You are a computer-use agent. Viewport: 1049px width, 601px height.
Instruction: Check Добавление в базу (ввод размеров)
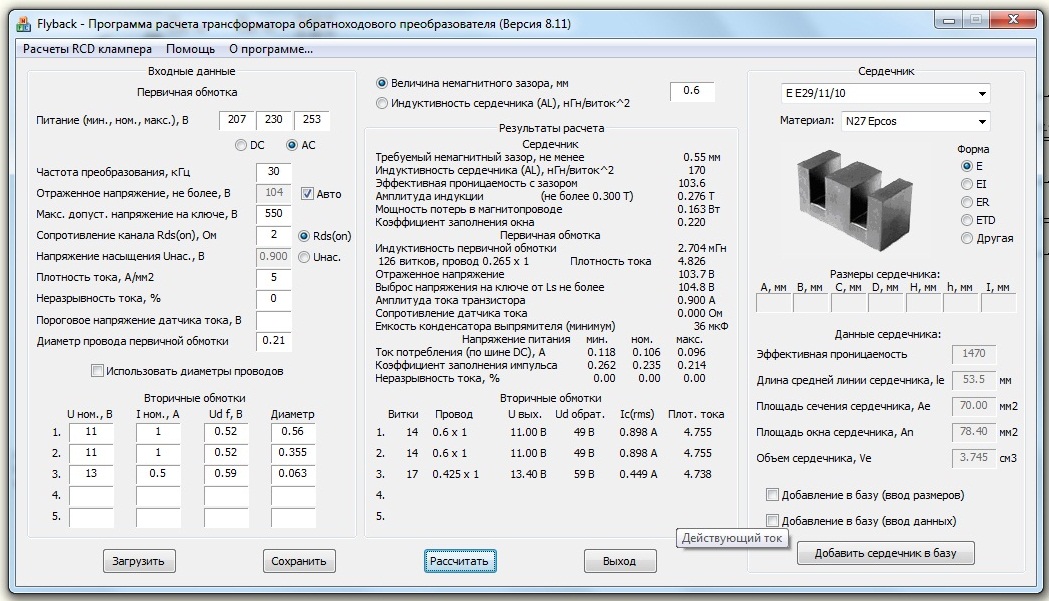pos(772,495)
